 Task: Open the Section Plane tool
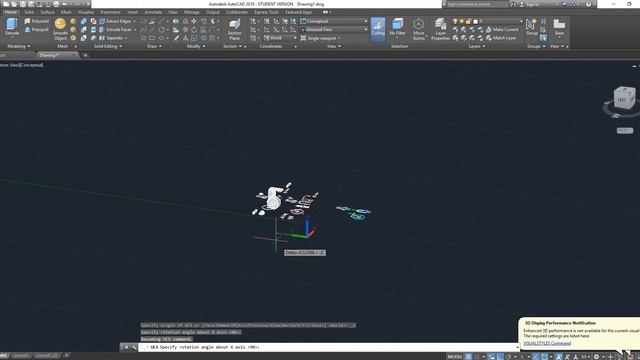[234, 29]
